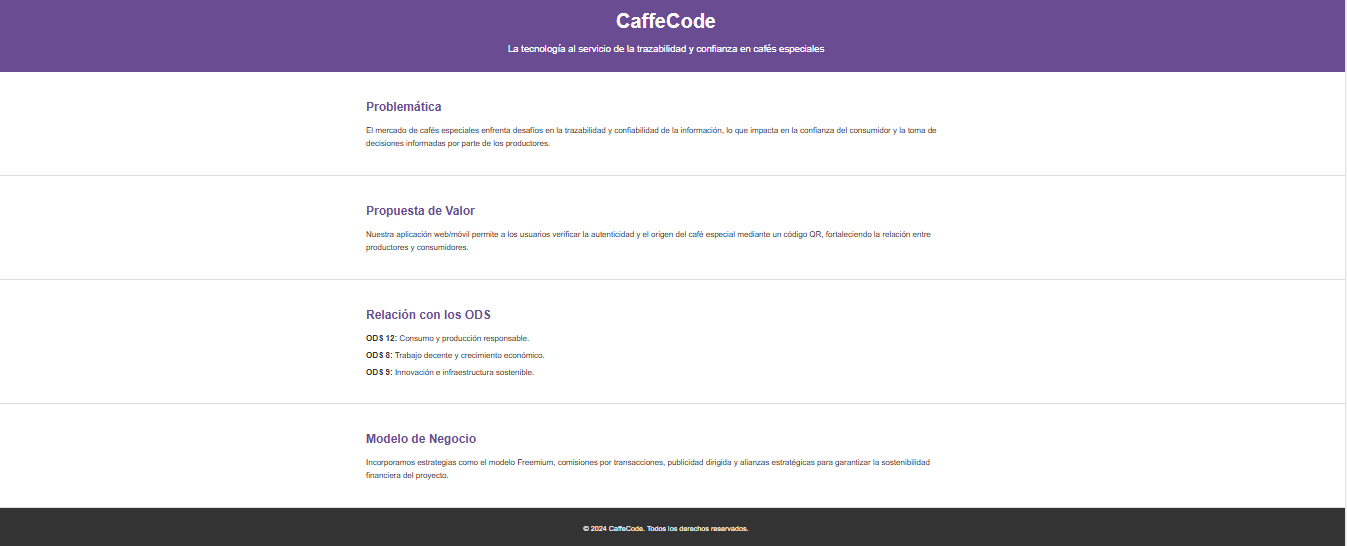This screenshot has height=546, width=1347.
Task: Click the CaffeCode title in the header
Action: (x=665, y=21)
